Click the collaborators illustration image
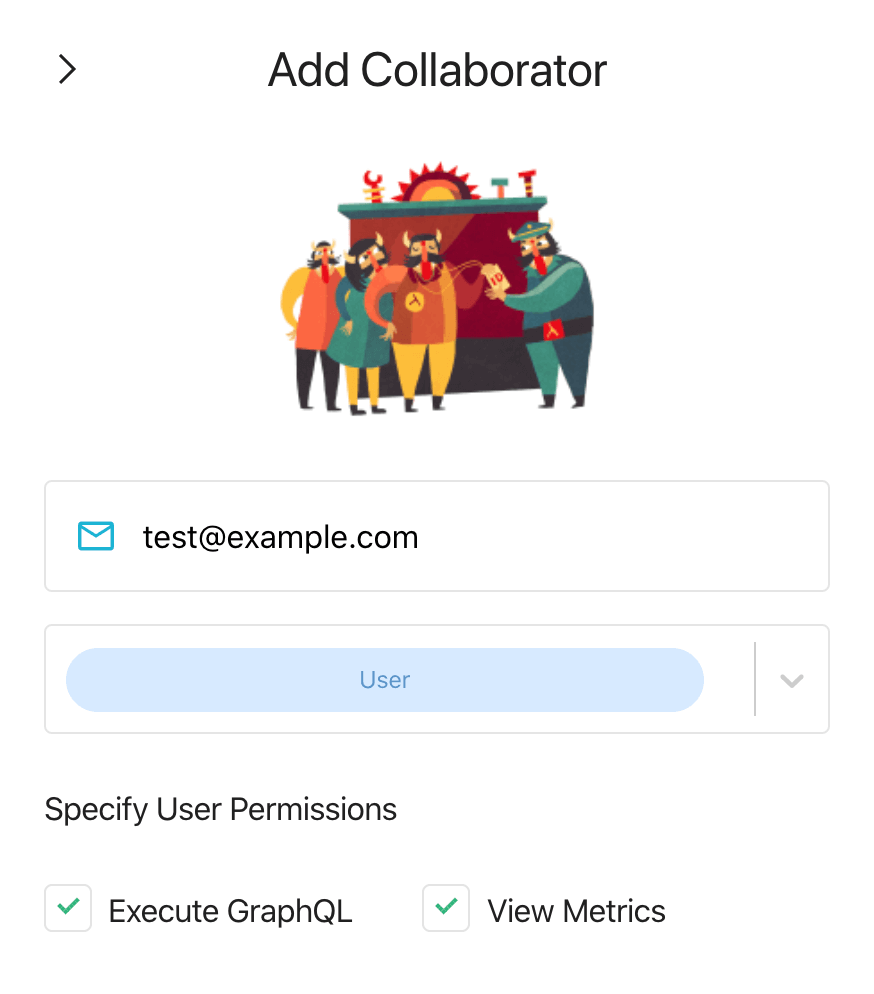The height and width of the screenshot is (994, 874). 437,289
